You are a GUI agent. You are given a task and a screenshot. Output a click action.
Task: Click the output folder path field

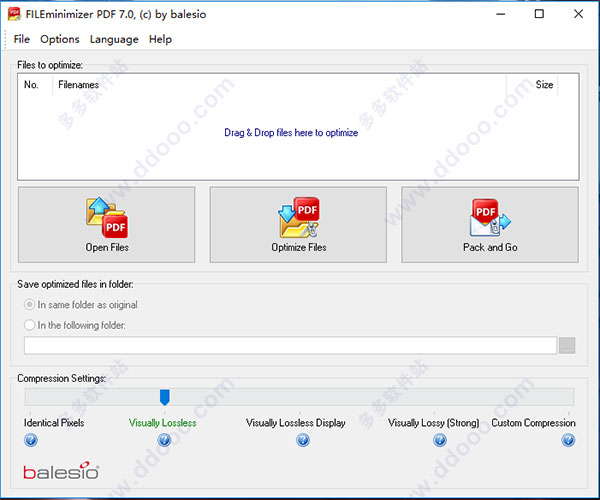pyautogui.click(x=290, y=345)
